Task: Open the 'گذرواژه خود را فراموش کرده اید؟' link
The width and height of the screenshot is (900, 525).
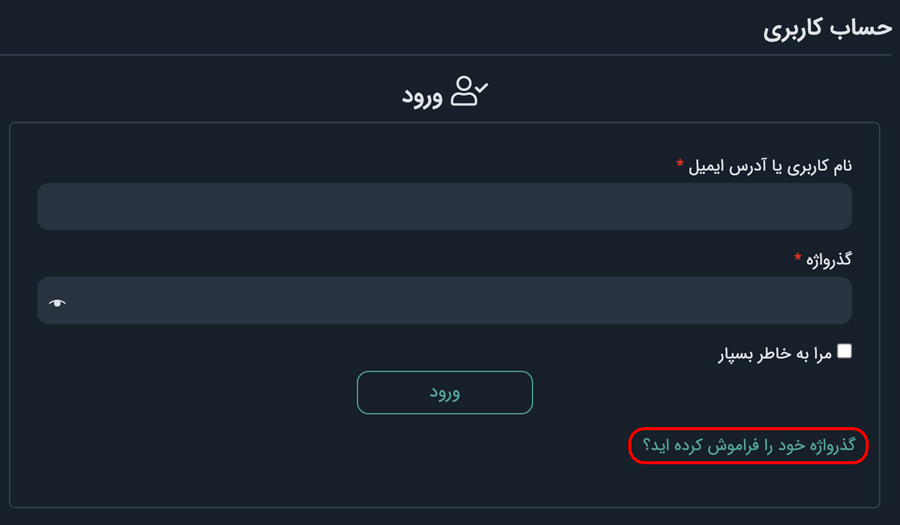Action: [749, 444]
